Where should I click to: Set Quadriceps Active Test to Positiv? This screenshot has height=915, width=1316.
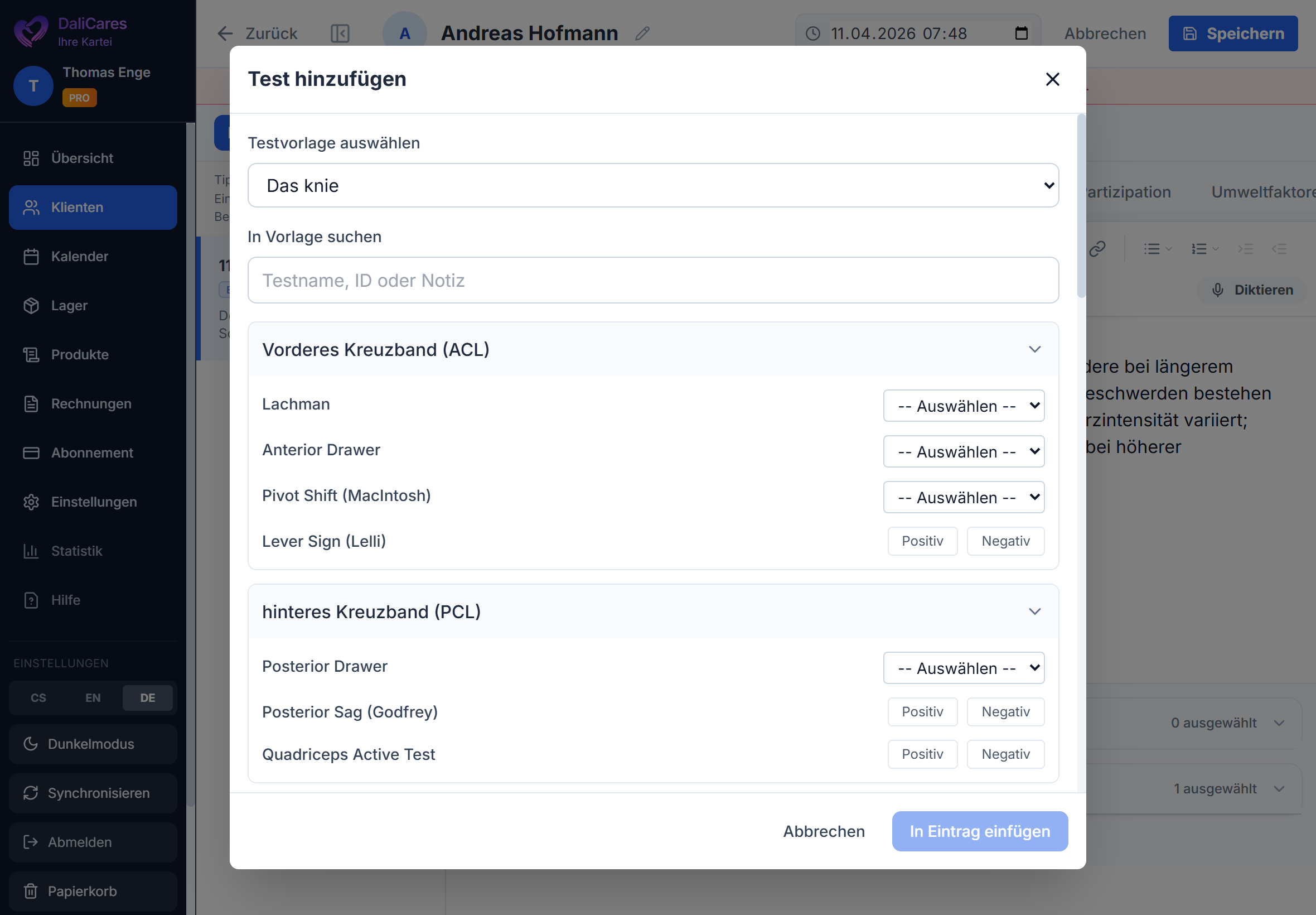(922, 754)
